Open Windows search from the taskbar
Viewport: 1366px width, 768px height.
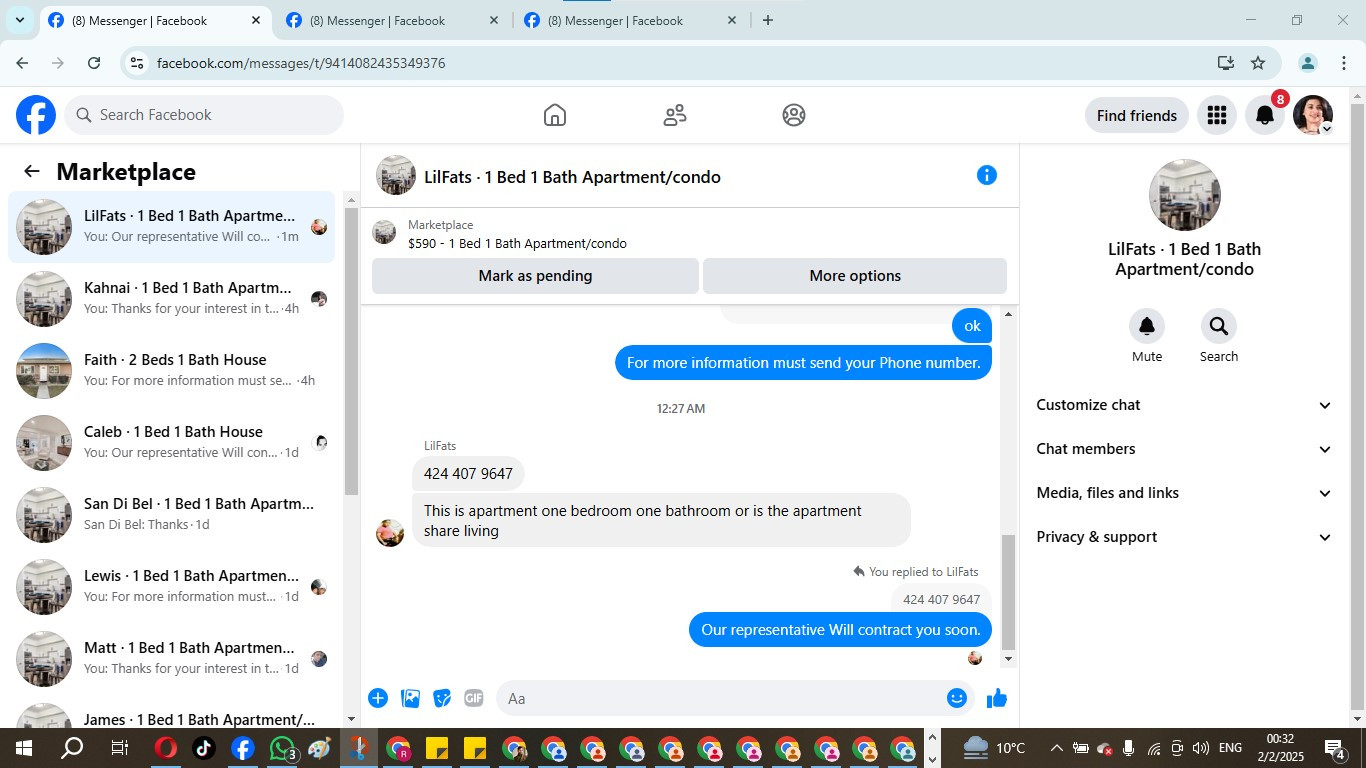pyautogui.click(x=72, y=748)
